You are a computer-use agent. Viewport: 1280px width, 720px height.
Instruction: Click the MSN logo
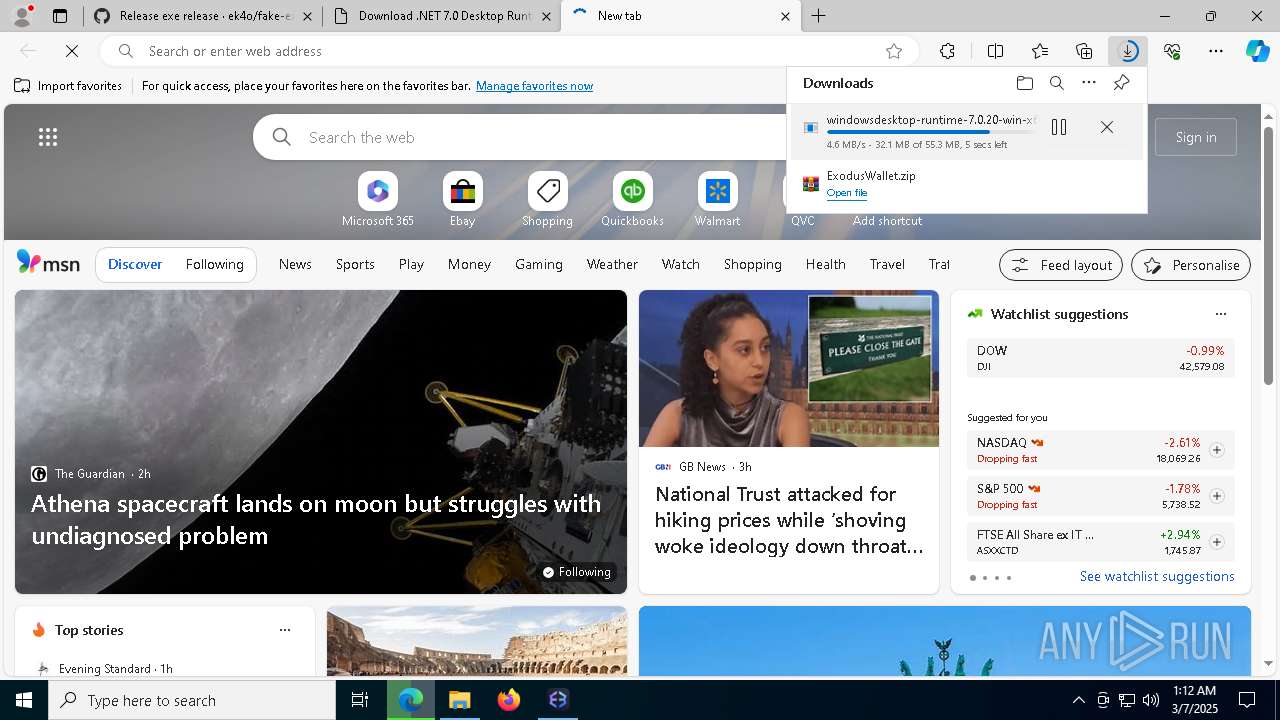[48, 264]
